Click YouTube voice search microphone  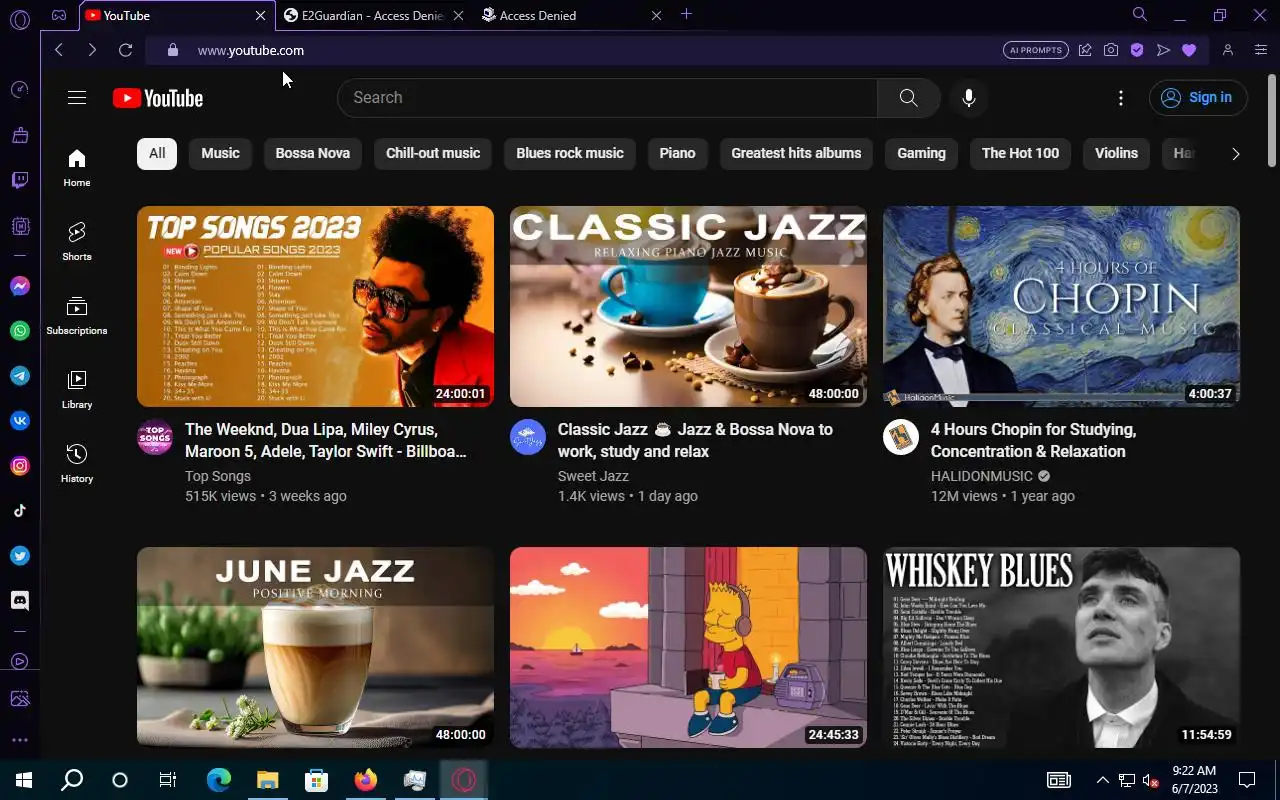968,97
